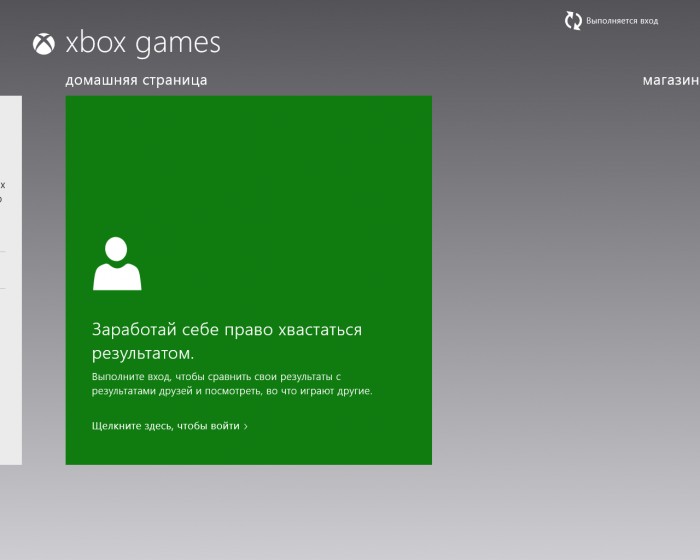Image resolution: width=700 pixels, height=560 pixels.
Task: Click the sign-in progress sync icon
Action: pos(573,21)
